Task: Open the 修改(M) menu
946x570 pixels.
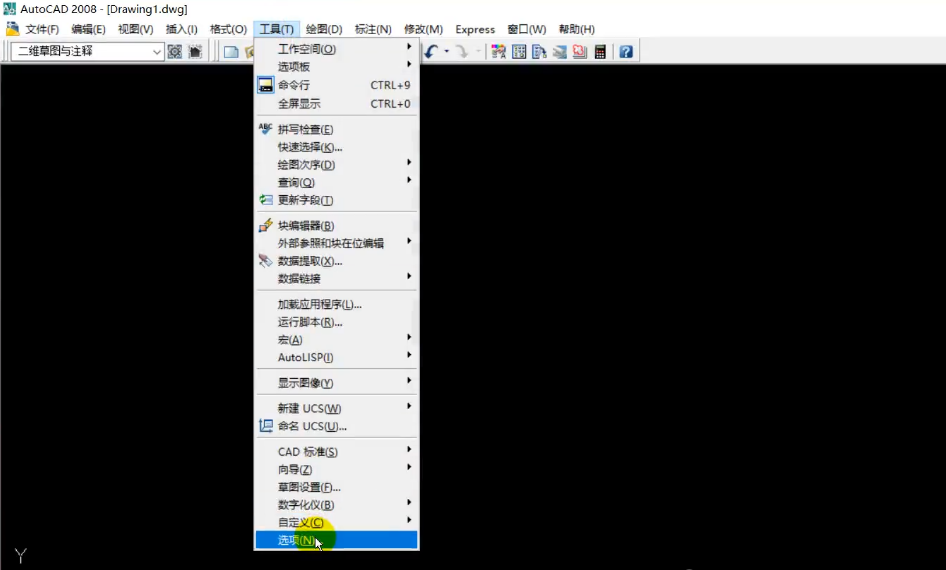Action: coord(424,29)
